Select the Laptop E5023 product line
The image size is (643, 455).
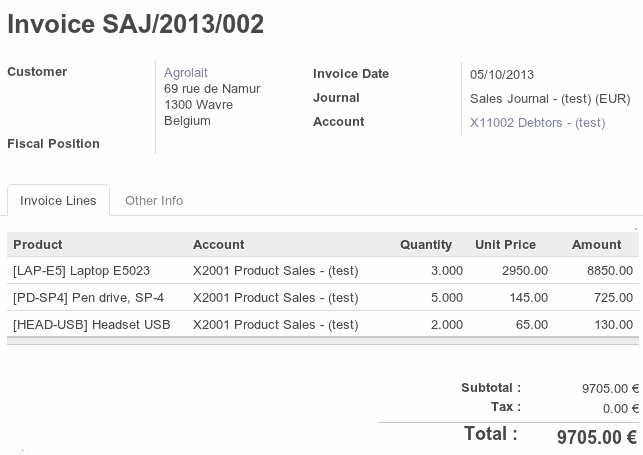pyautogui.click(x=82, y=270)
